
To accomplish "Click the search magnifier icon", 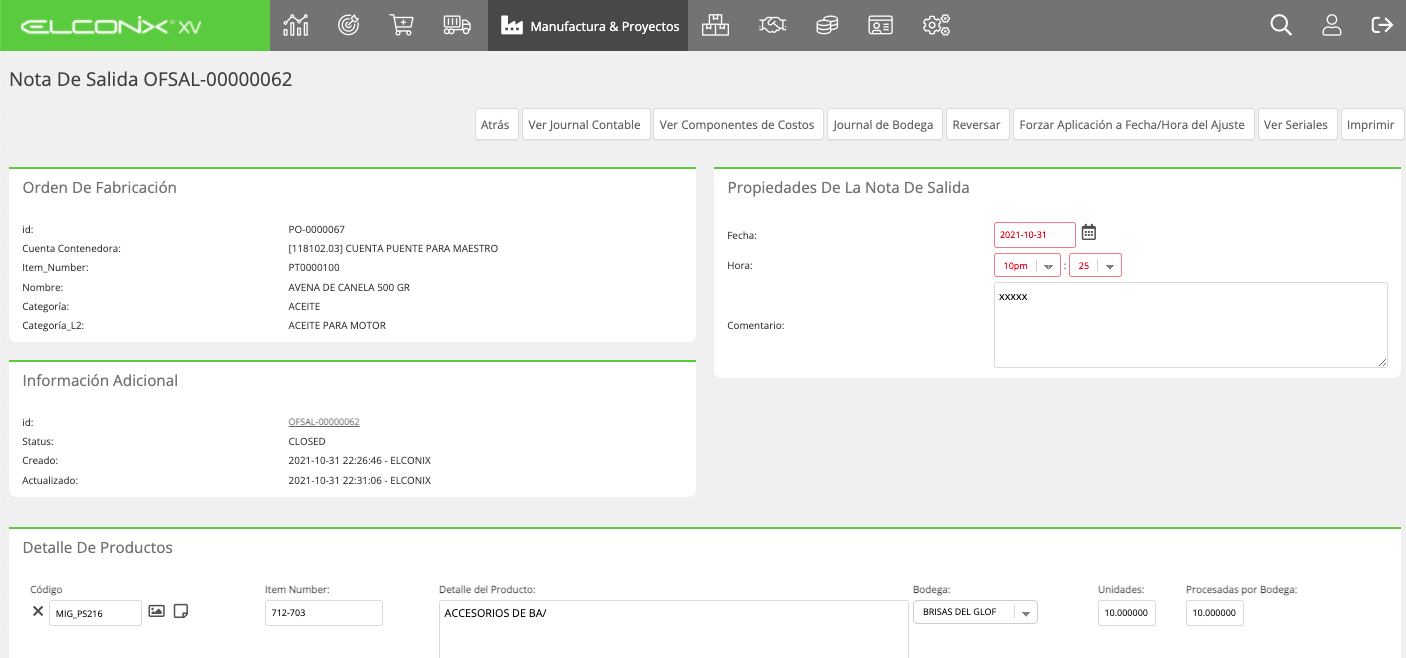I will pos(1281,25).
